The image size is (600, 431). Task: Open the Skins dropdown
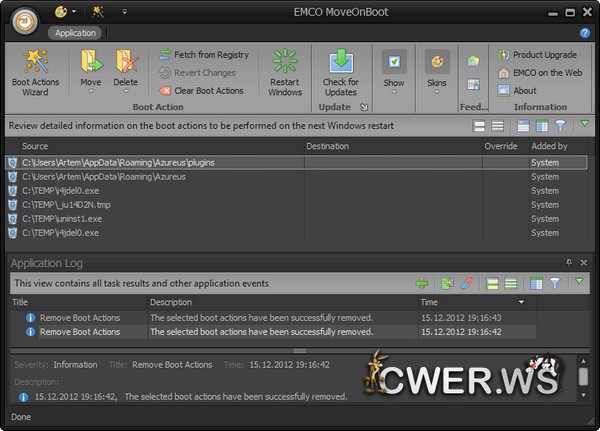[x=437, y=90]
